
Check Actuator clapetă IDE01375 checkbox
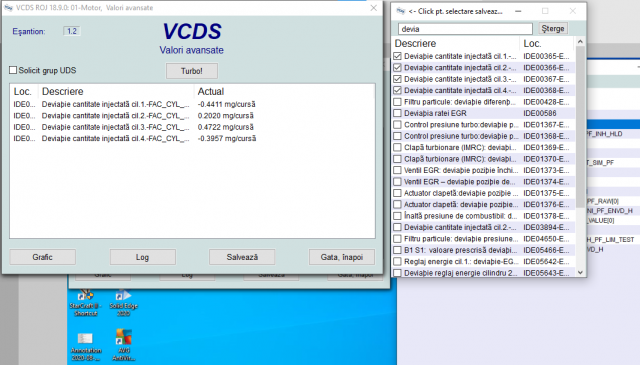(397, 193)
